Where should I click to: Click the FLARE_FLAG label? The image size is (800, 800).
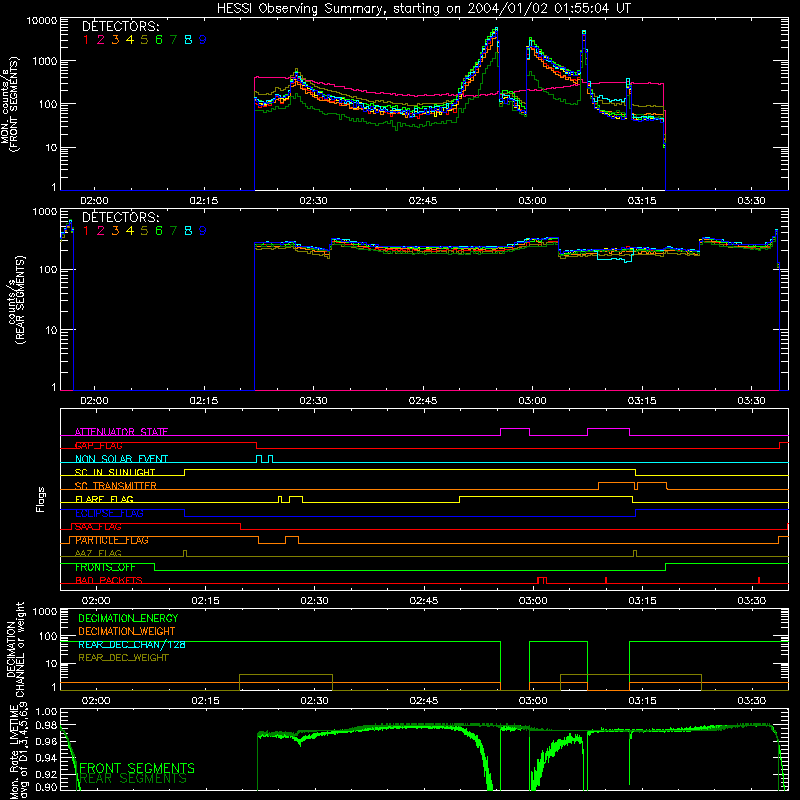click(x=104, y=499)
